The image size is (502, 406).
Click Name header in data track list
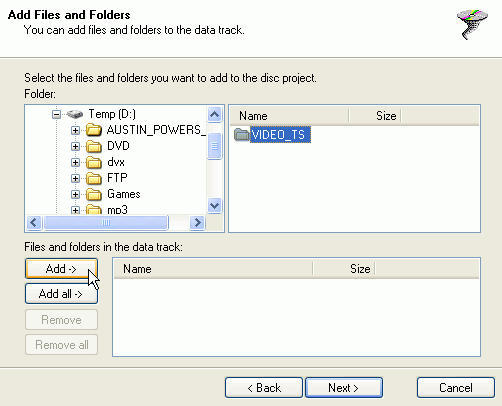pos(213,269)
